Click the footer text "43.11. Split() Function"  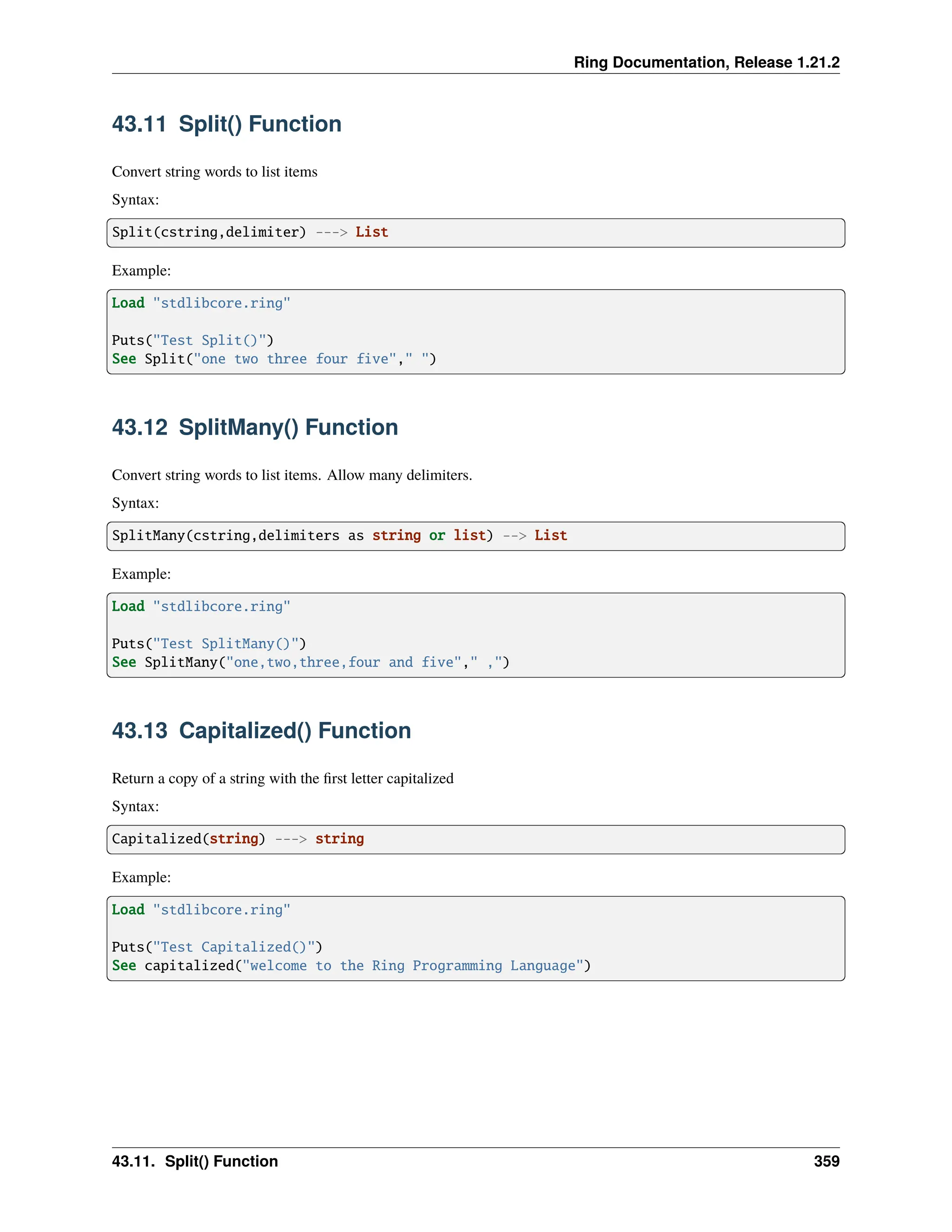pos(195,1161)
